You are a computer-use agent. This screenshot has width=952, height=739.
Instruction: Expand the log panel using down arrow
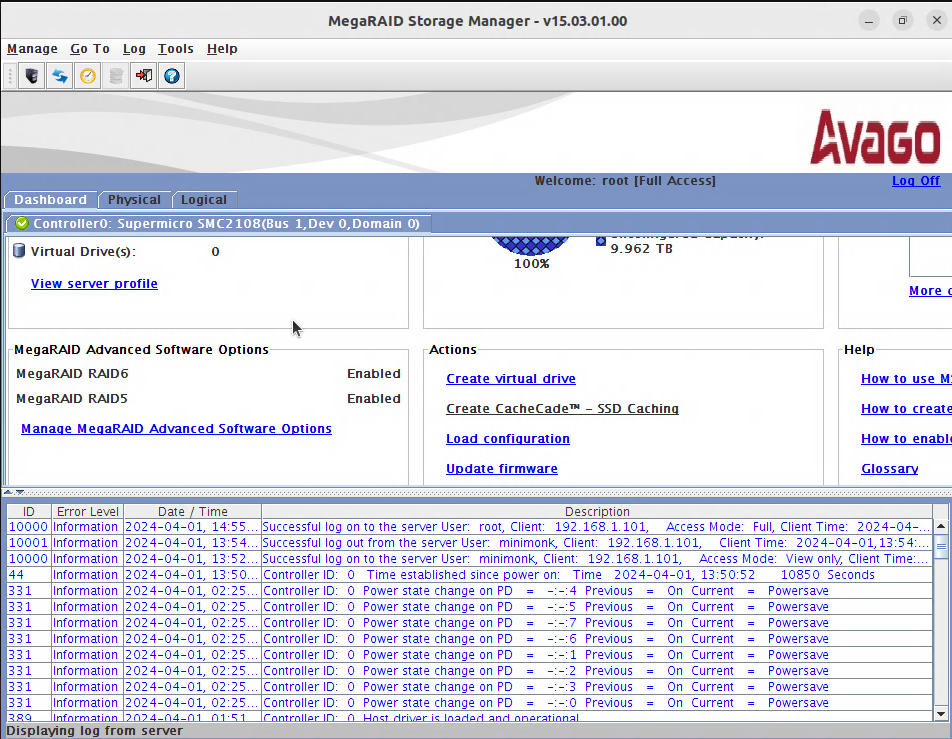(19, 492)
